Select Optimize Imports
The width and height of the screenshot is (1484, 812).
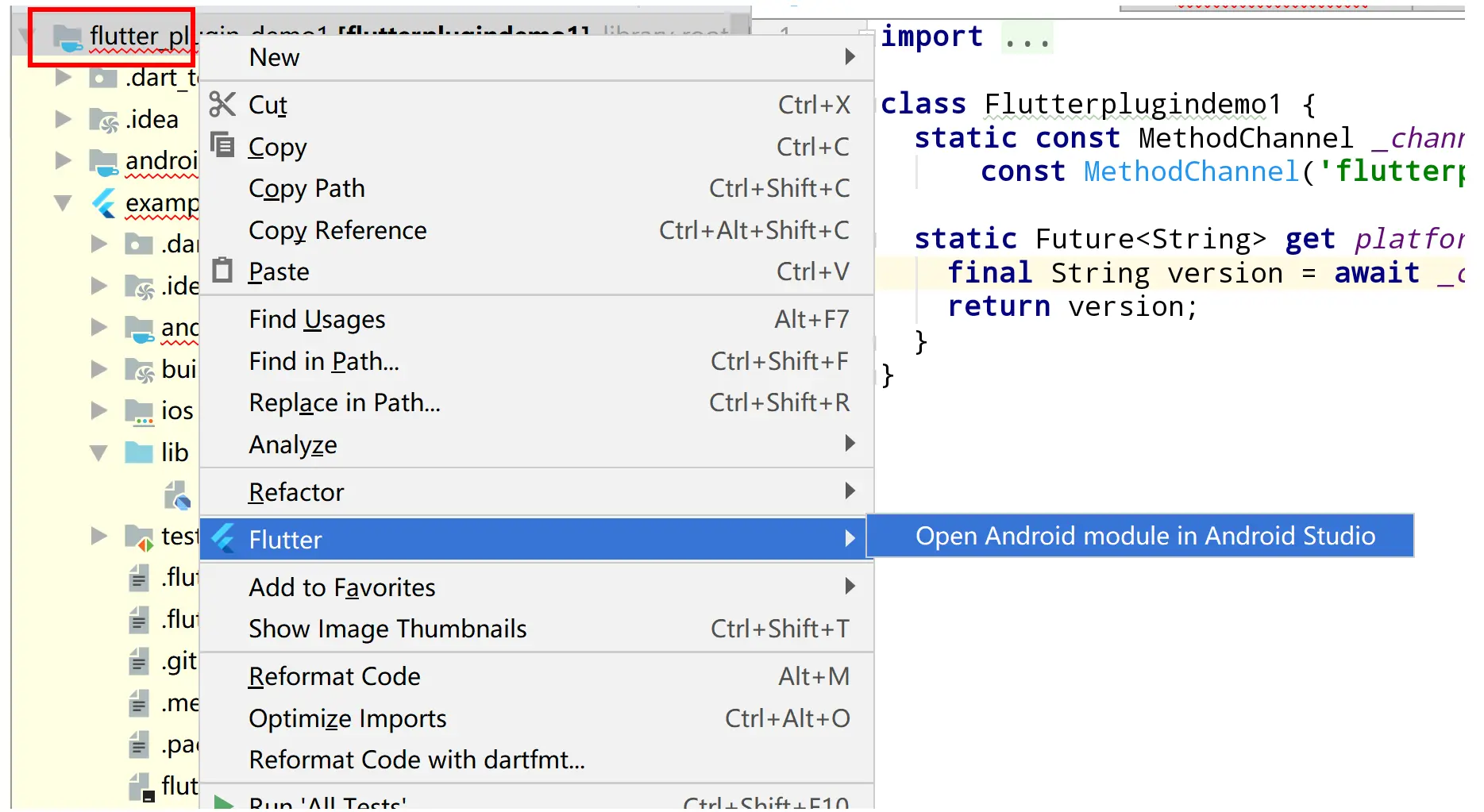537,718
